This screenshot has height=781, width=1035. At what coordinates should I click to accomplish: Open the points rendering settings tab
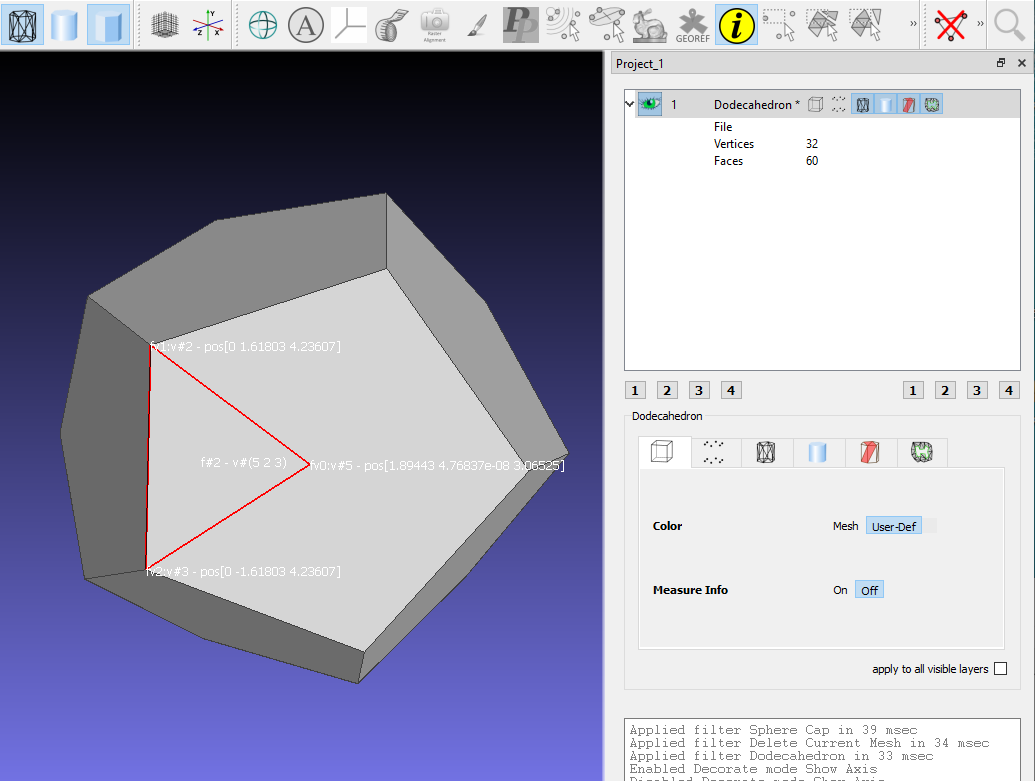pos(714,452)
